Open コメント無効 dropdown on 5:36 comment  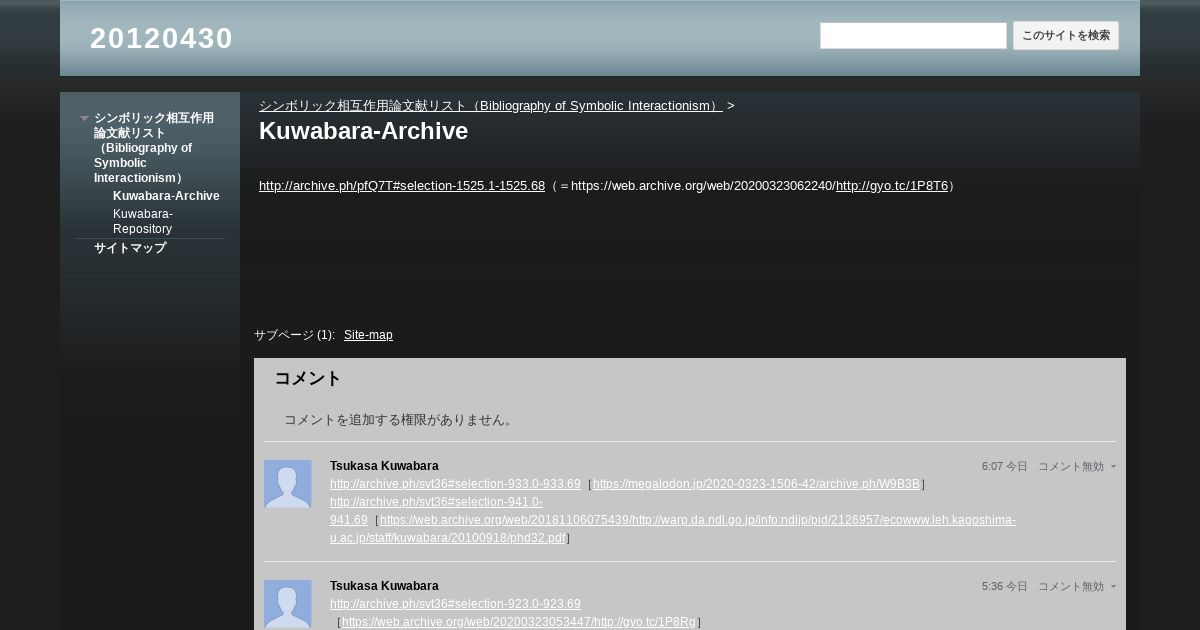pos(1077,586)
